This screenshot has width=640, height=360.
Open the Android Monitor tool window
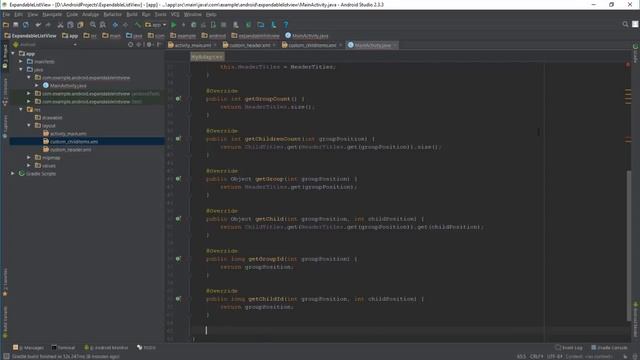[106, 348]
